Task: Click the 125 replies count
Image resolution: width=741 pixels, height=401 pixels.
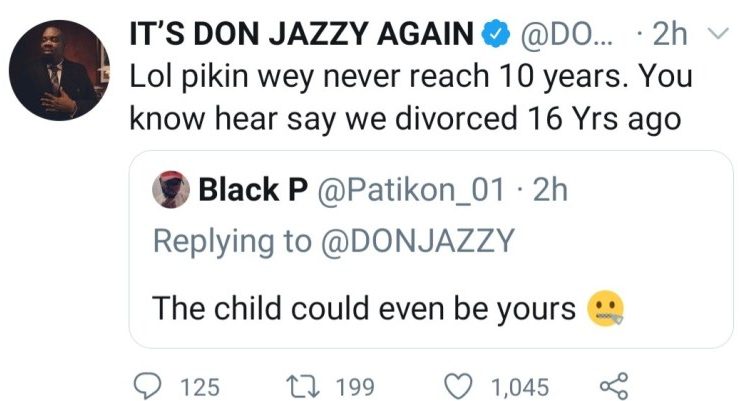Action: tap(201, 385)
